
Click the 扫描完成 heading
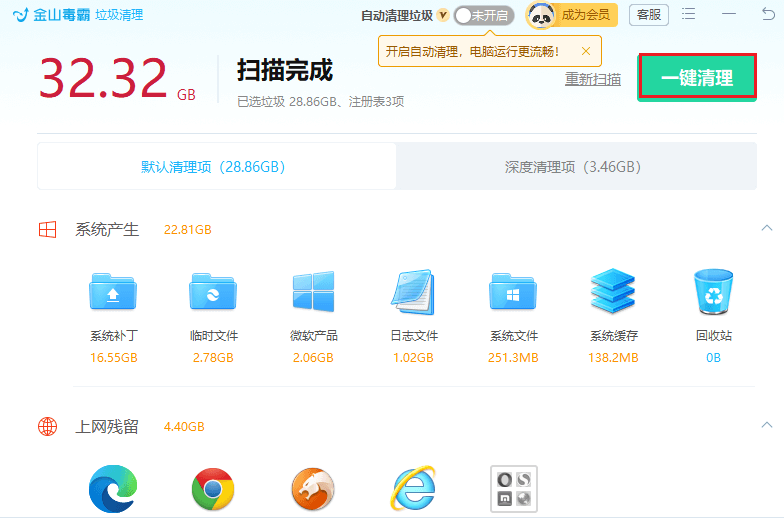click(x=284, y=70)
